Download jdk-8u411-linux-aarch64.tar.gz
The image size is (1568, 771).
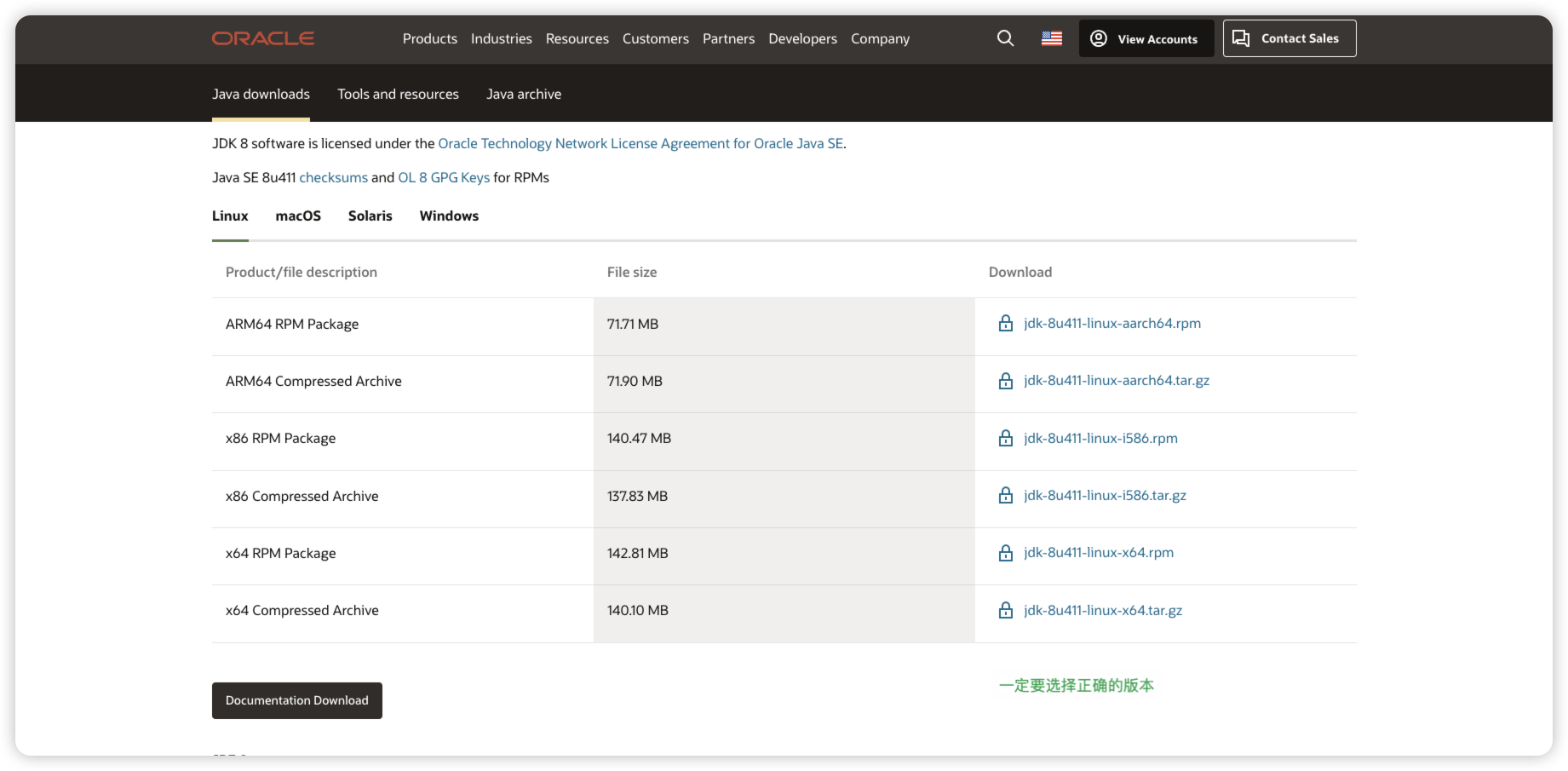[1117, 381]
